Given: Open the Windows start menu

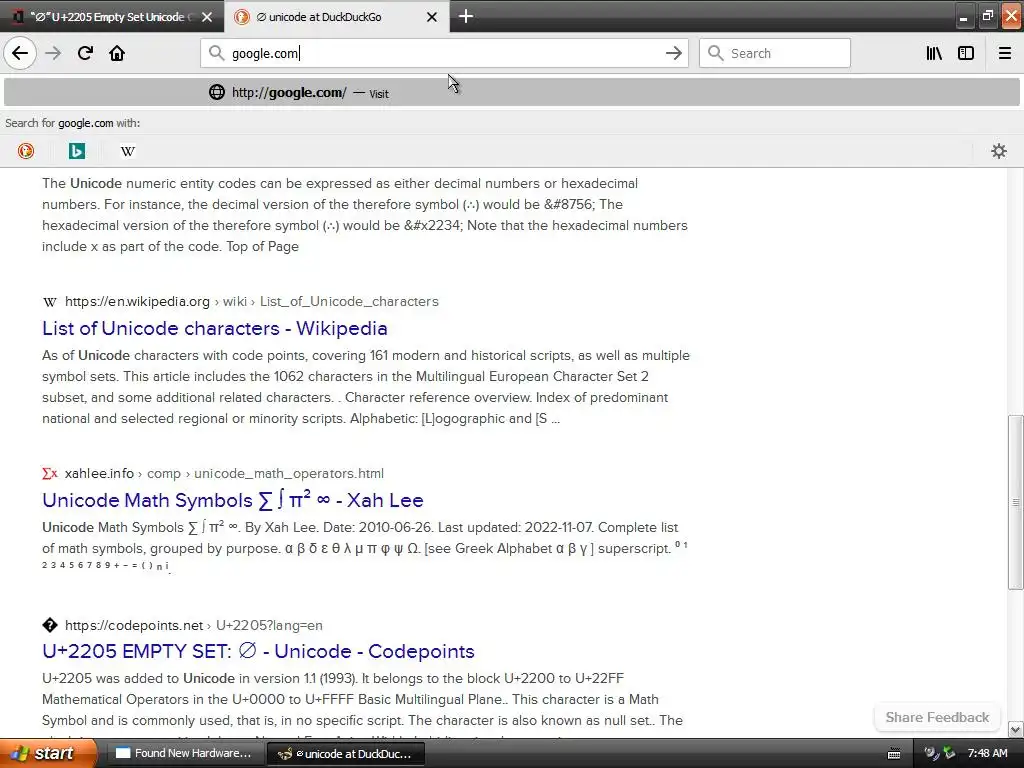Looking at the screenshot, I should (x=48, y=753).
